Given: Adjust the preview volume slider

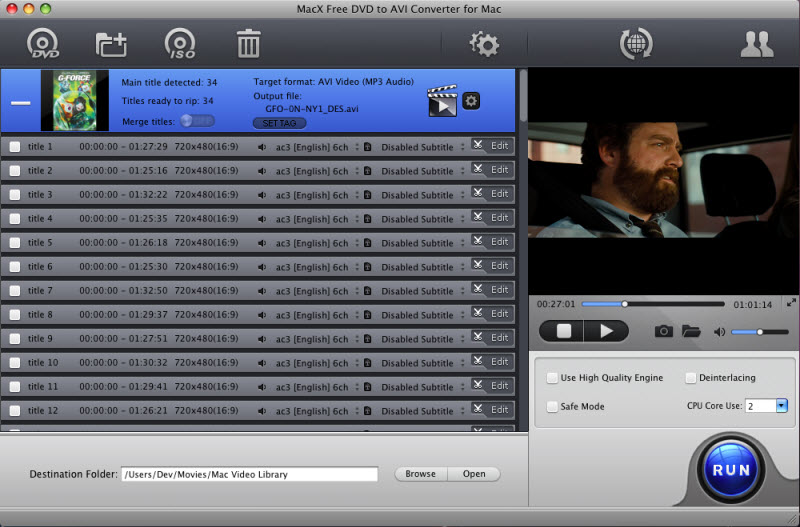Looking at the screenshot, I should 760,332.
